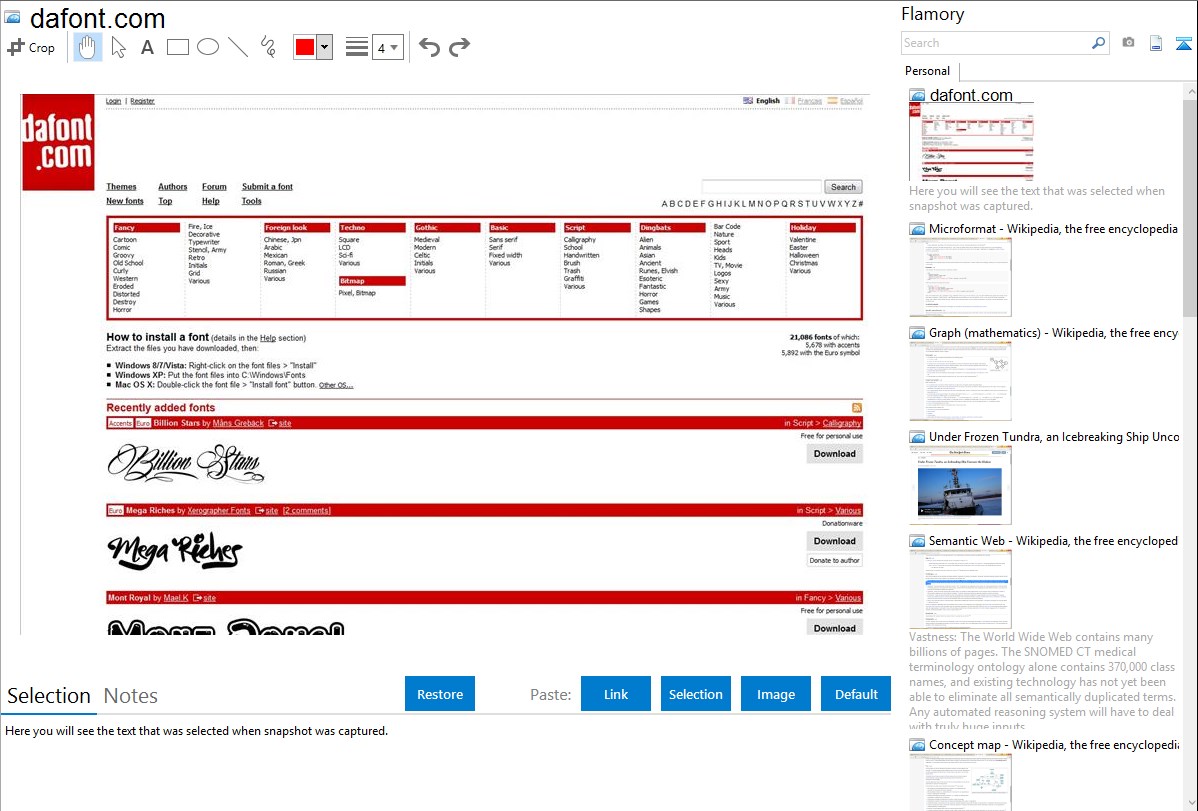The image size is (1198, 811).
Task: Click icon beside Graph (mathematics) title
Action: (x=917, y=333)
